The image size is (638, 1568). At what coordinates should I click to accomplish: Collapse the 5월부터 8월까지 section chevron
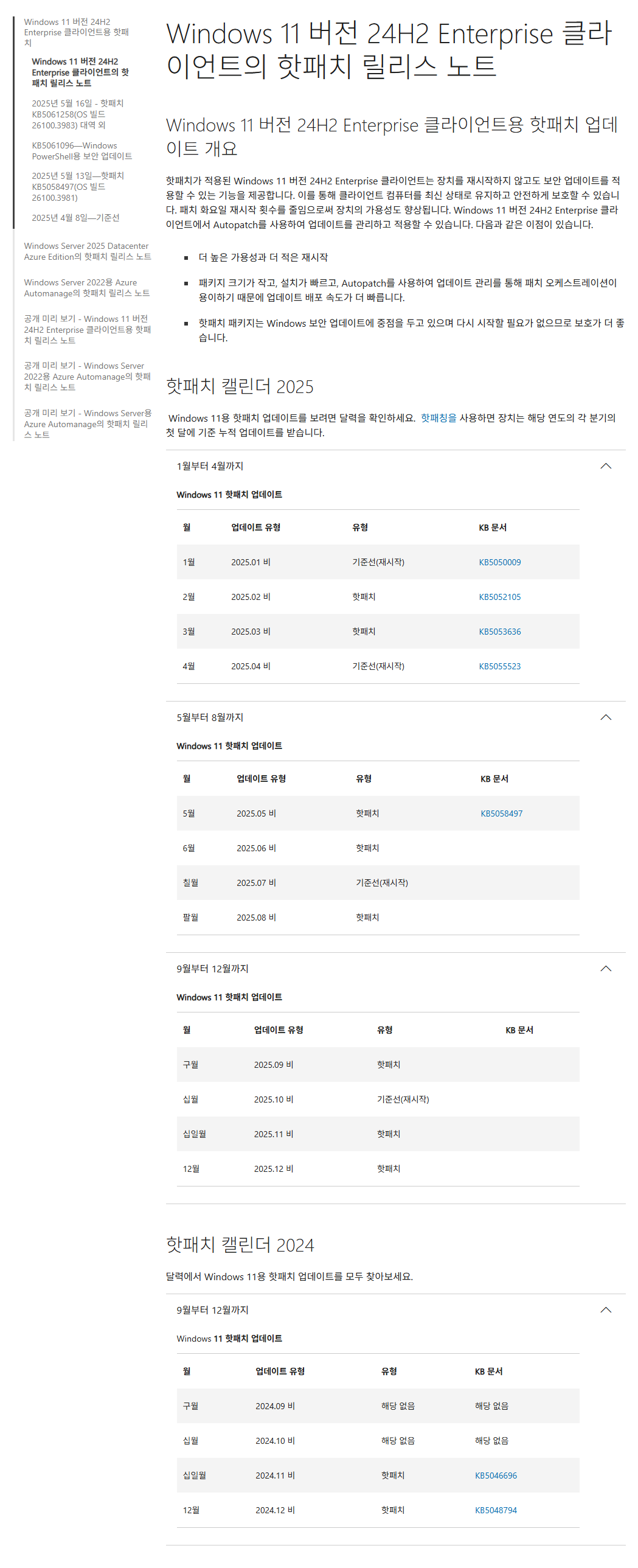click(x=605, y=717)
